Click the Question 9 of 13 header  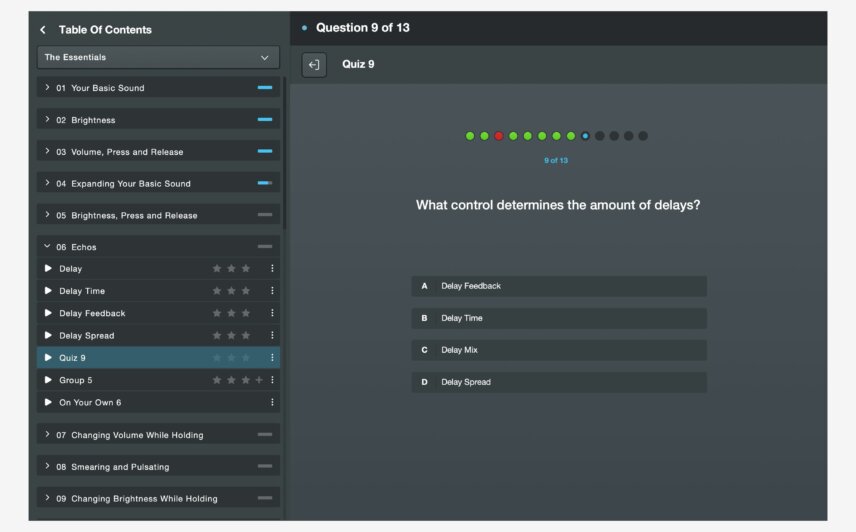click(x=362, y=28)
